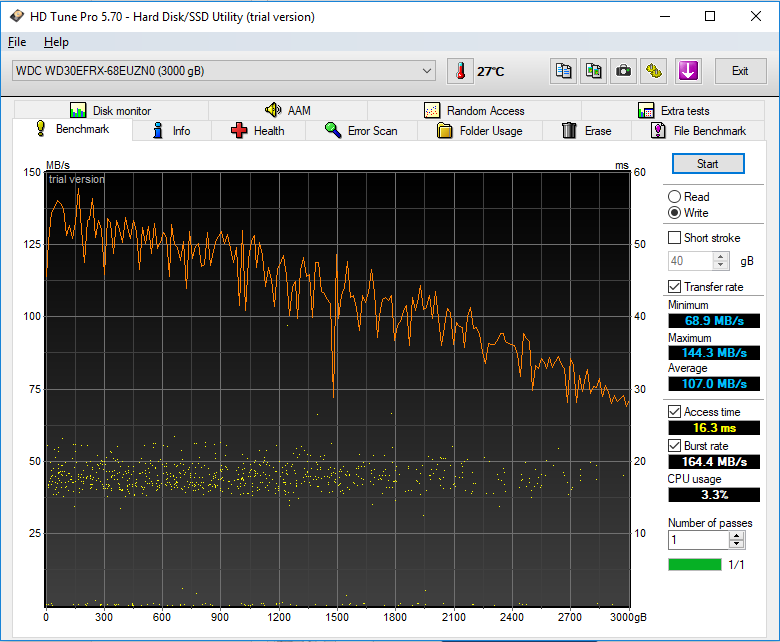Click the Random Access tab icon
Viewport: 780px width, 642px height.
pos(432,110)
